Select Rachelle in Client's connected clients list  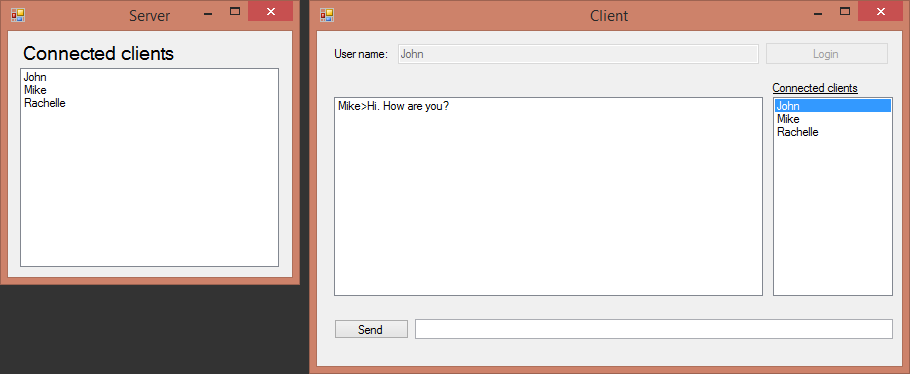point(833,132)
